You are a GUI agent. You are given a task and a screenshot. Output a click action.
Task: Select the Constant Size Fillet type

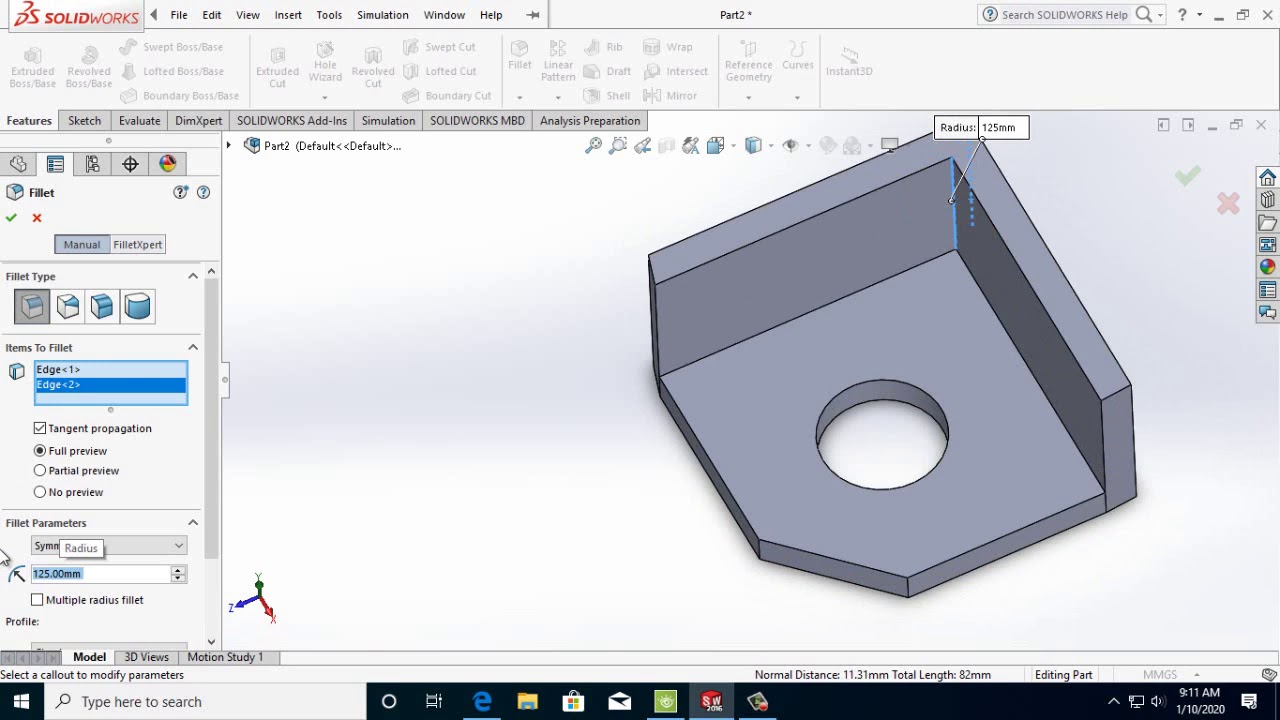pos(32,306)
